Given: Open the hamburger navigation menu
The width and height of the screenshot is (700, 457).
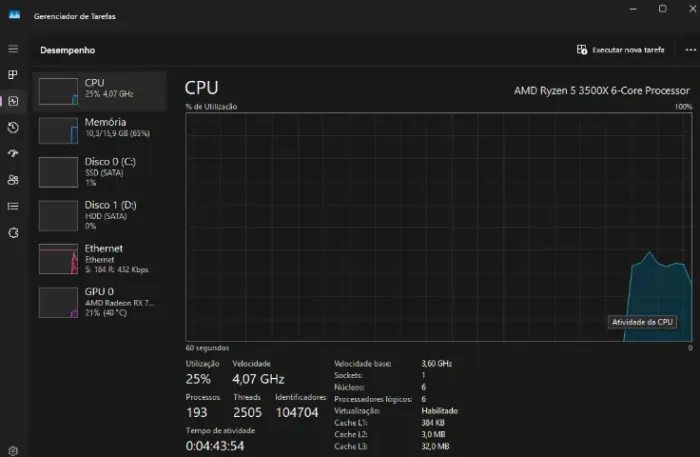Looking at the screenshot, I should pos(13,49).
